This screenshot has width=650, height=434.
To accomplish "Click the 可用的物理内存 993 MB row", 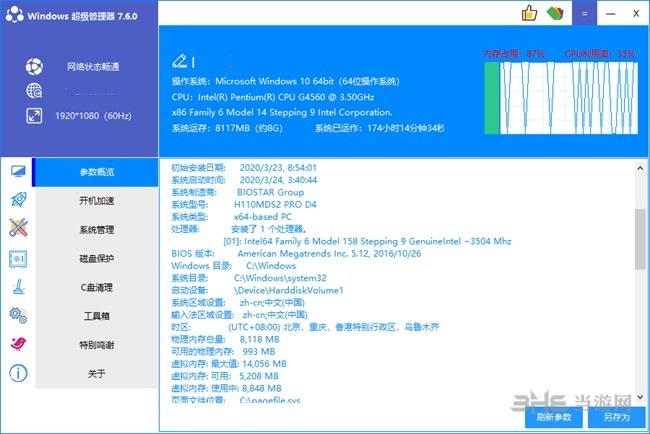I will [x=223, y=352].
